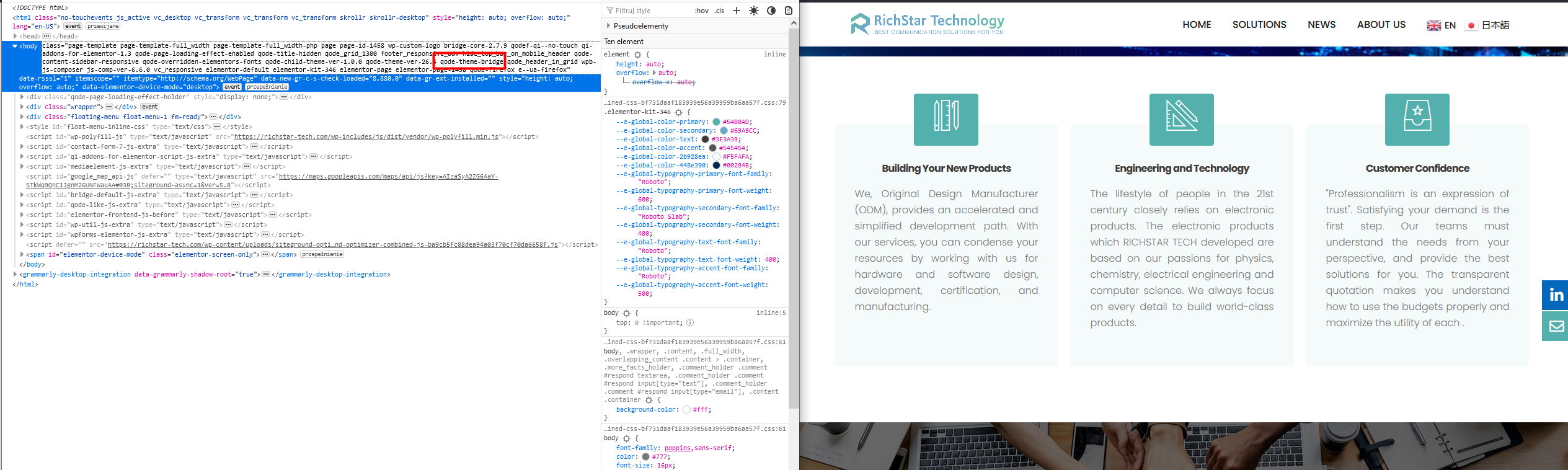Expand the floating-menu div node

[x=22, y=117]
